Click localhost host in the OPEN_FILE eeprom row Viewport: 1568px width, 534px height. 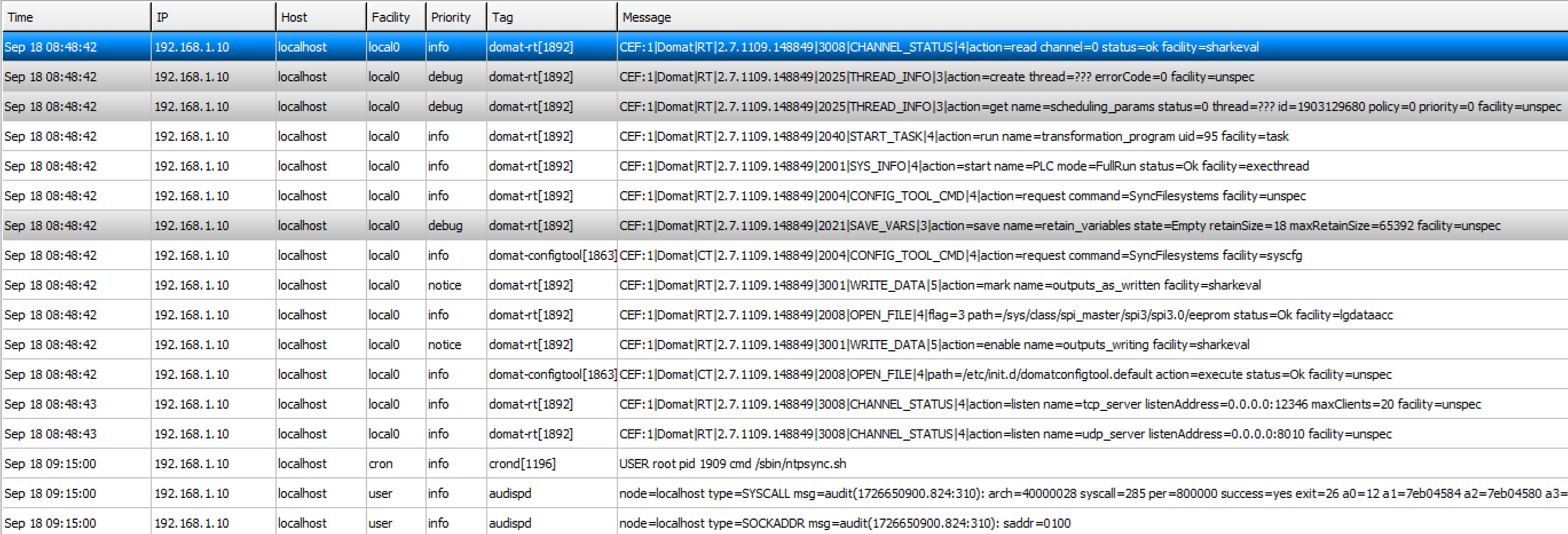pos(302,315)
